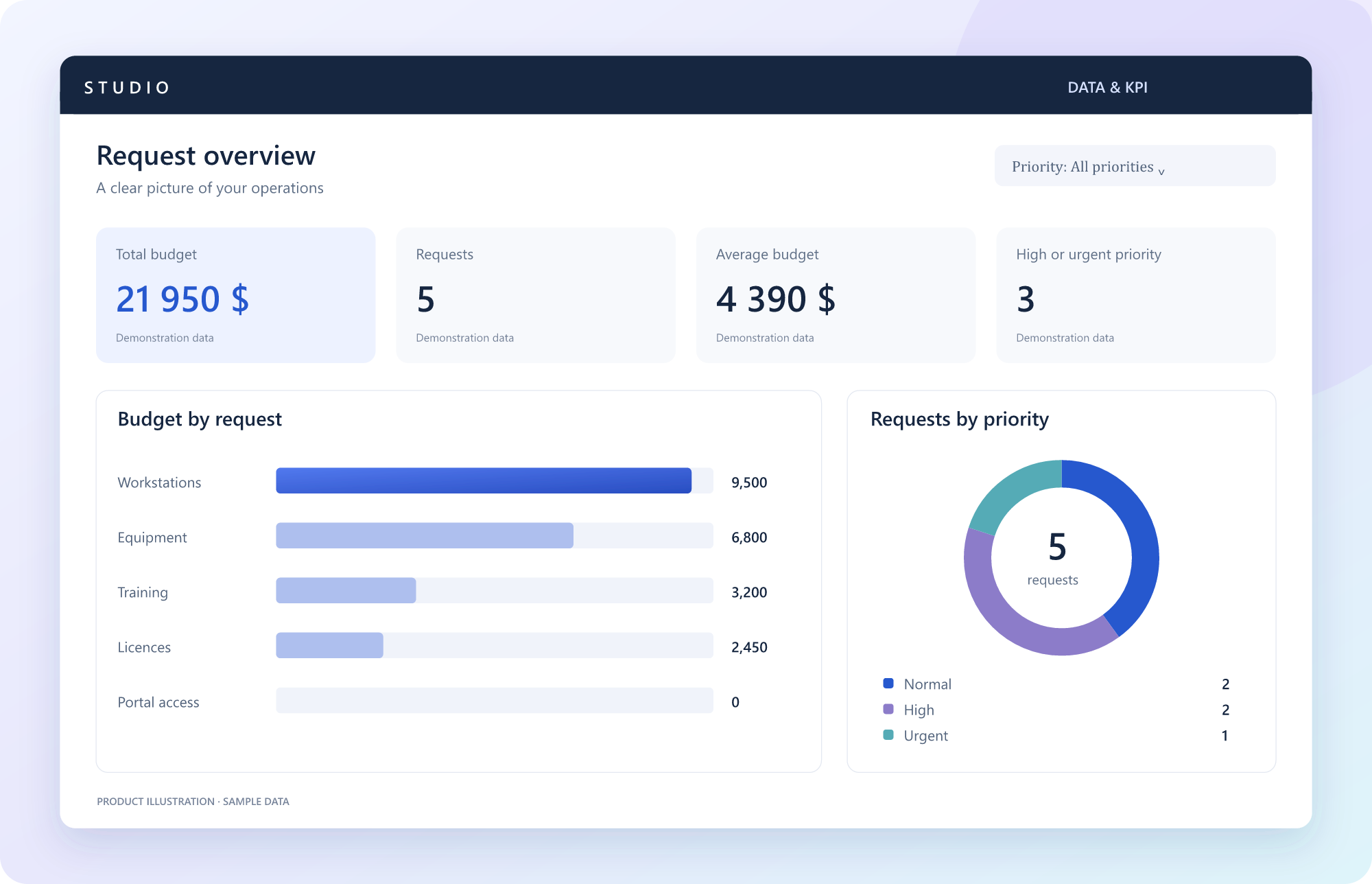The height and width of the screenshot is (884, 1372).
Task: Click the 4 390 $ average value
Action: (x=776, y=299)
